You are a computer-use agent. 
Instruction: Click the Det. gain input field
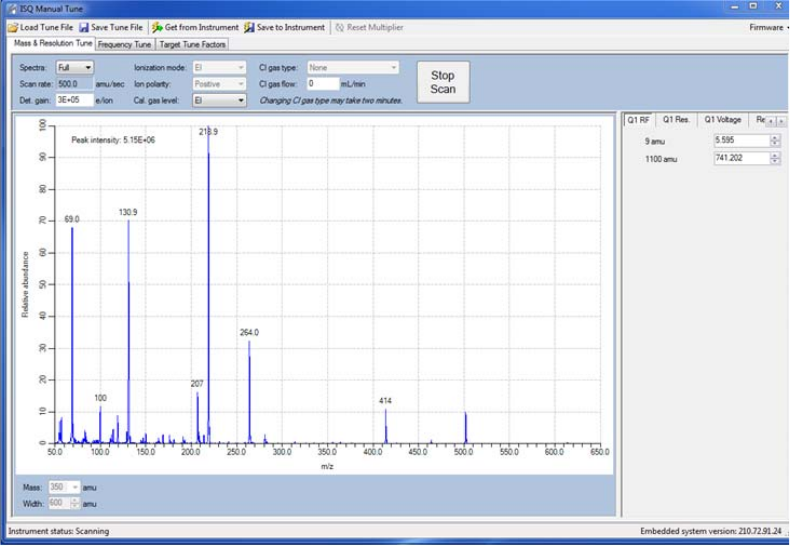pyautogui.click(x=74, y=100)
